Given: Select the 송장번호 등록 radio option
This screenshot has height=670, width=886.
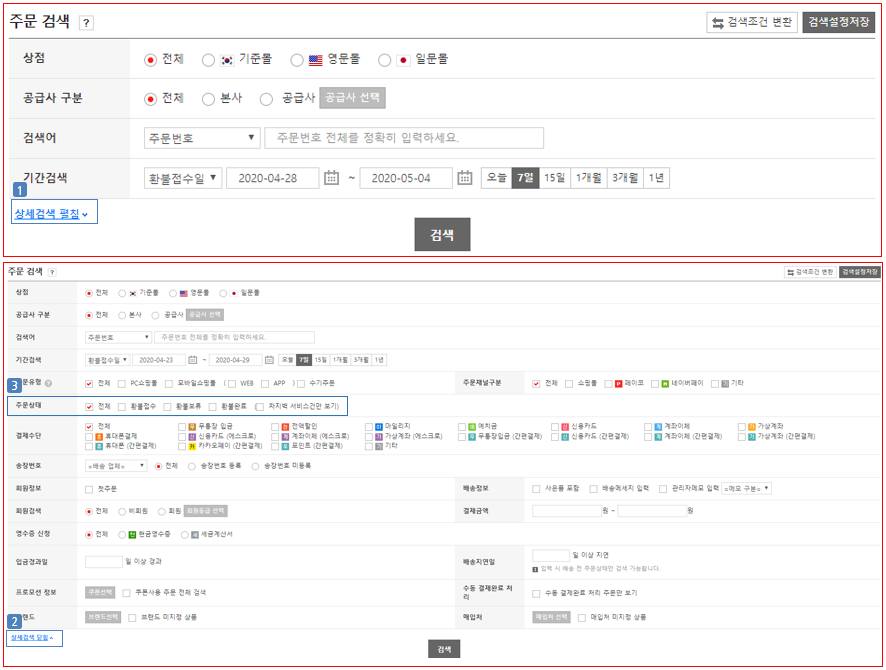Looking at the screenshot, I should point(192,466).
